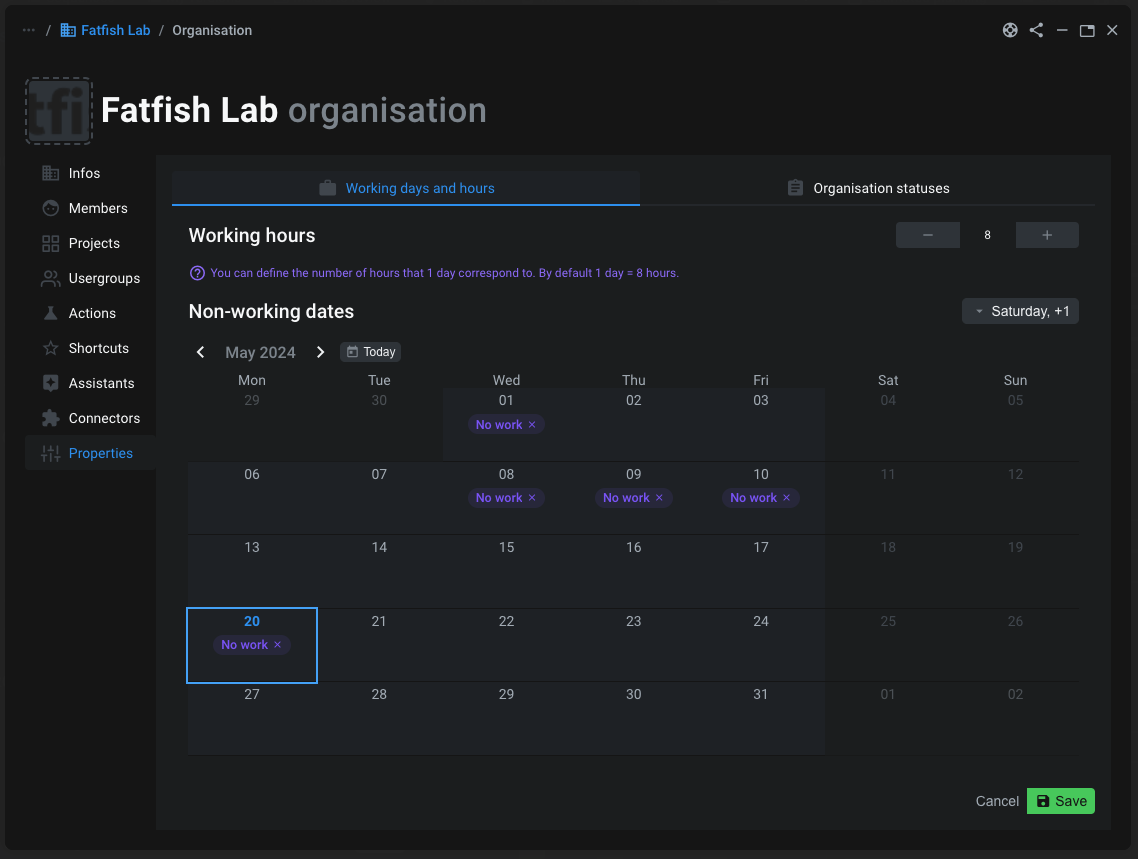This screenshot has width=1138, height=859.
Task: Click the Projects grid icon
Action: pos(50,243)
